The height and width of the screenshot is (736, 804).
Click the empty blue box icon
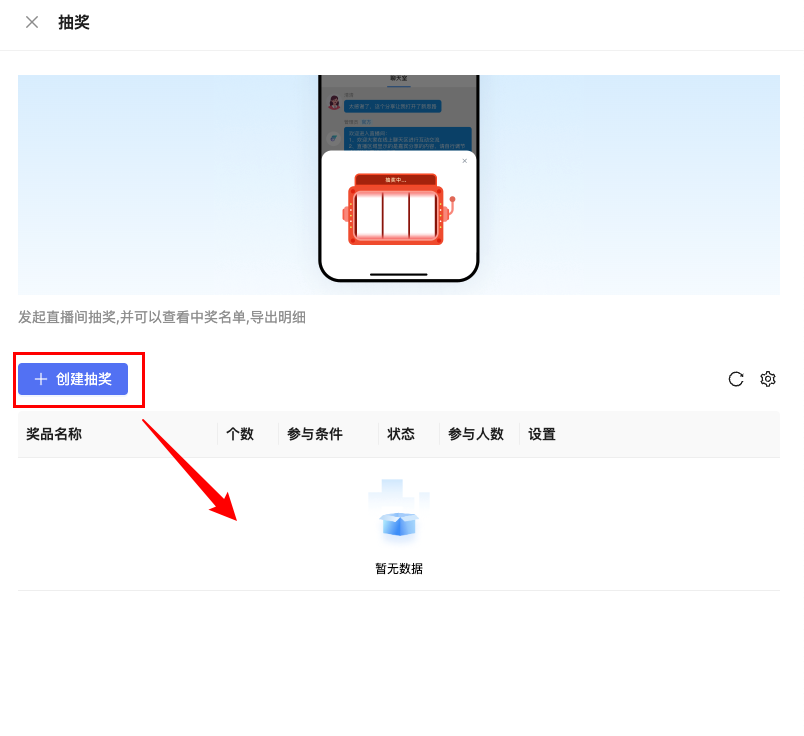coord(399,521)
